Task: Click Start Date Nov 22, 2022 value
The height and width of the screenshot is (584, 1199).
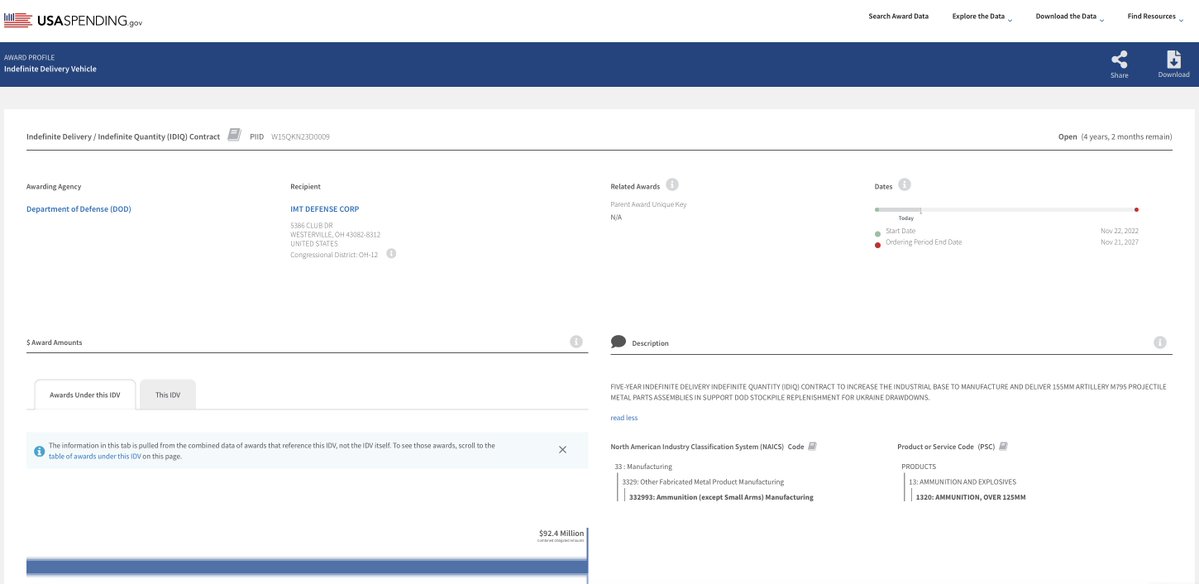Action: click(x=1119, y=230)
